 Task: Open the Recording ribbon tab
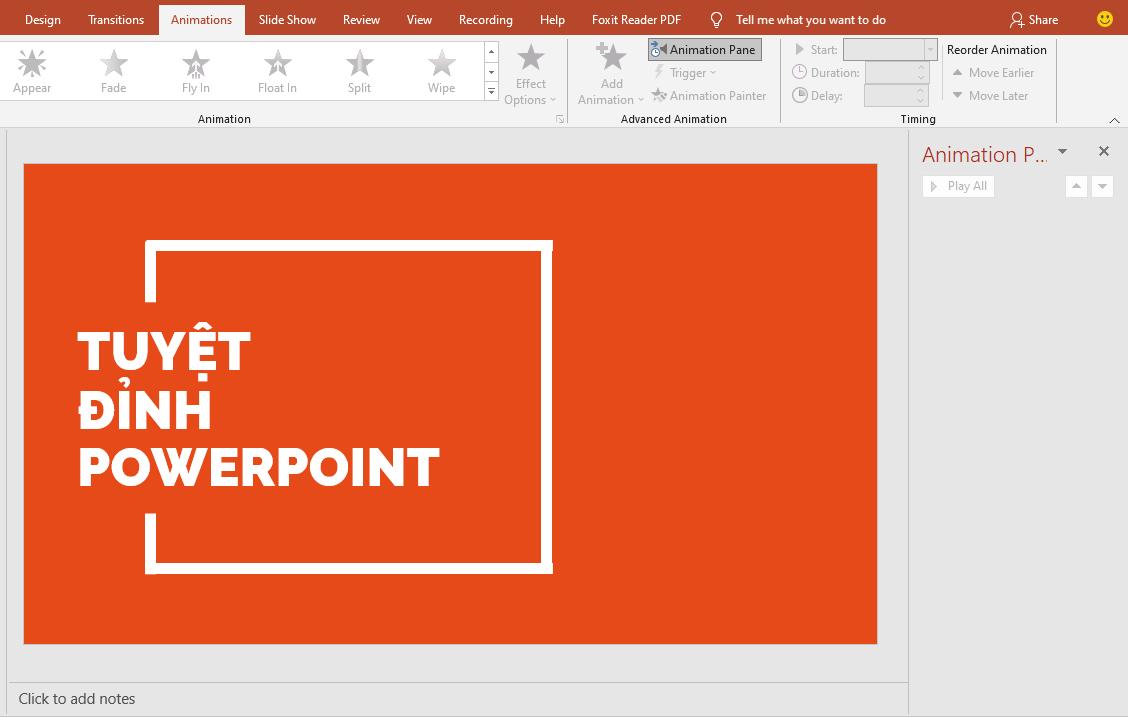click(x=485, y=19)
